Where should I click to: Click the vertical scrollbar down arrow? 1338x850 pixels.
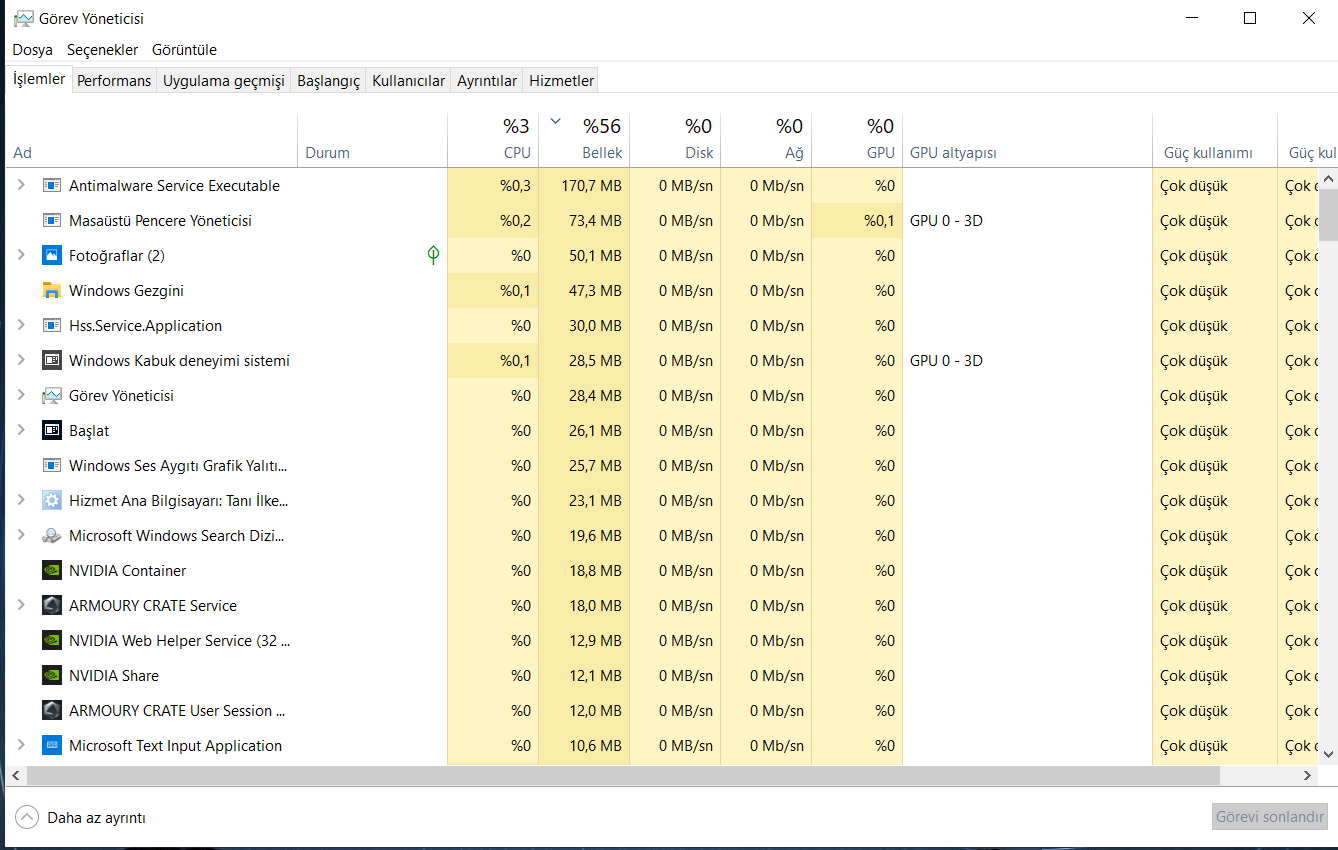click(x=1329, y=755)
